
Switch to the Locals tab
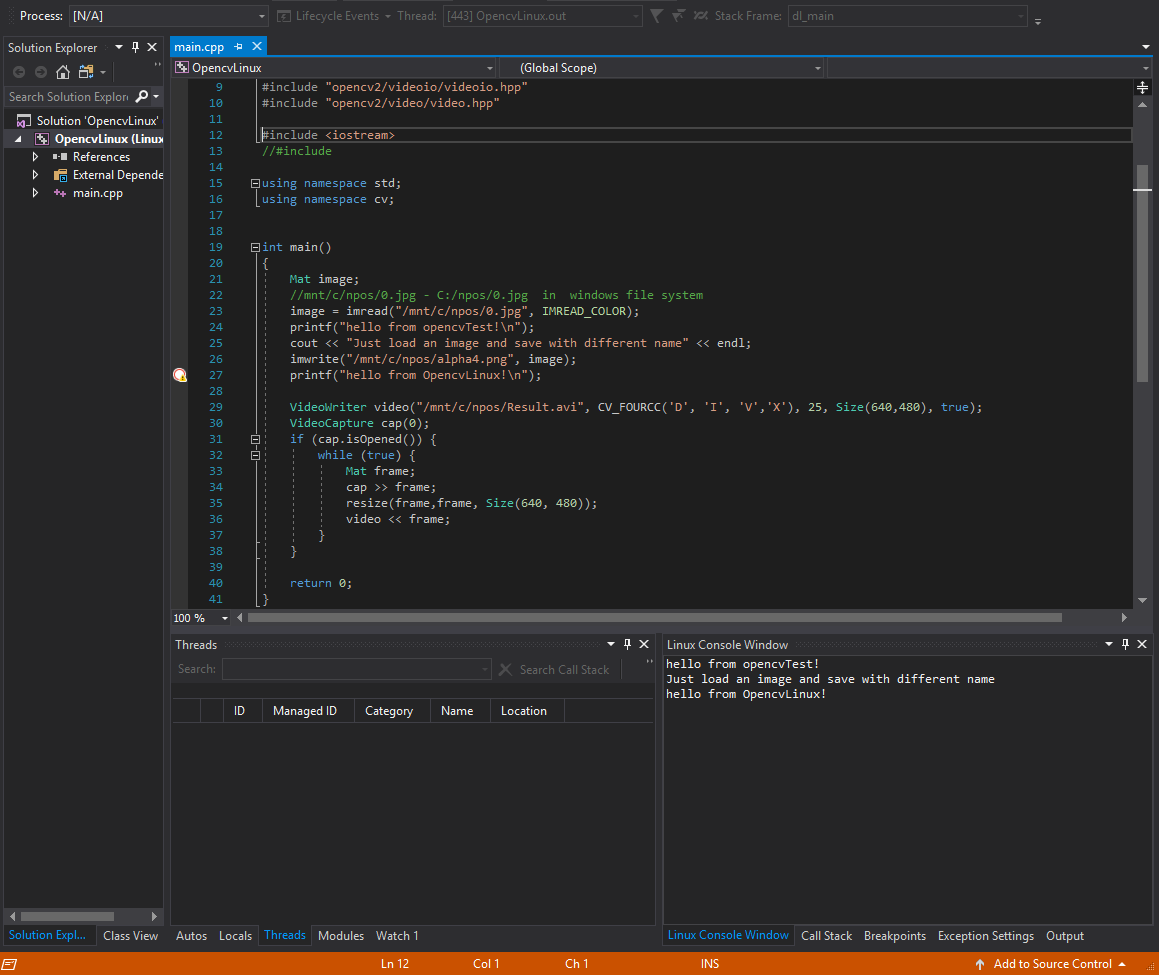tap(235, 936)
